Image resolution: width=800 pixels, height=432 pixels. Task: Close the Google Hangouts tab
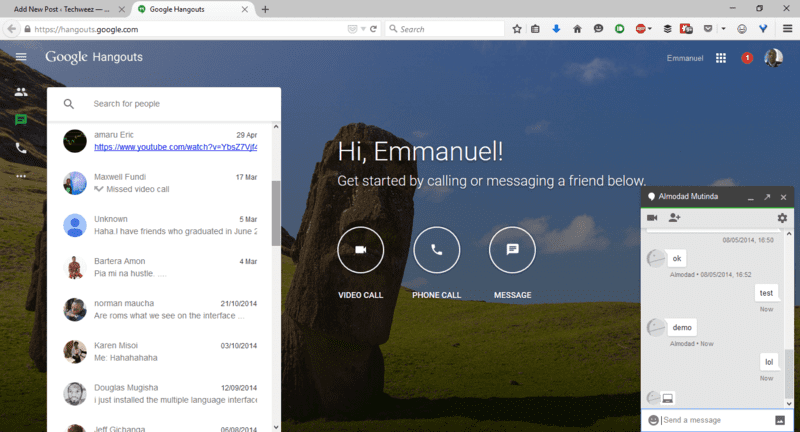coord(245,9)
